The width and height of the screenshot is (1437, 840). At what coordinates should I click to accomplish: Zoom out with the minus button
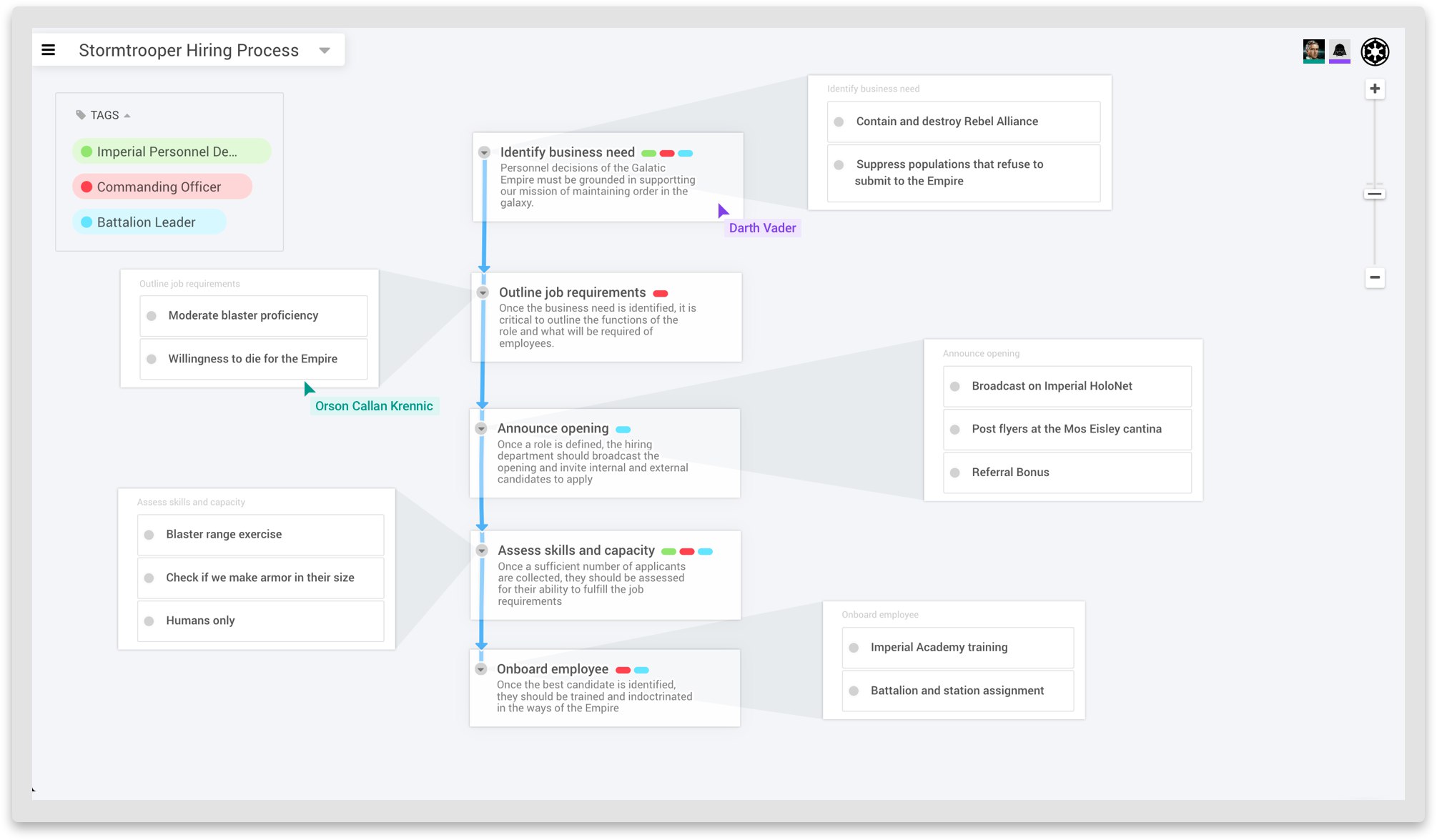coord(1375,277)
